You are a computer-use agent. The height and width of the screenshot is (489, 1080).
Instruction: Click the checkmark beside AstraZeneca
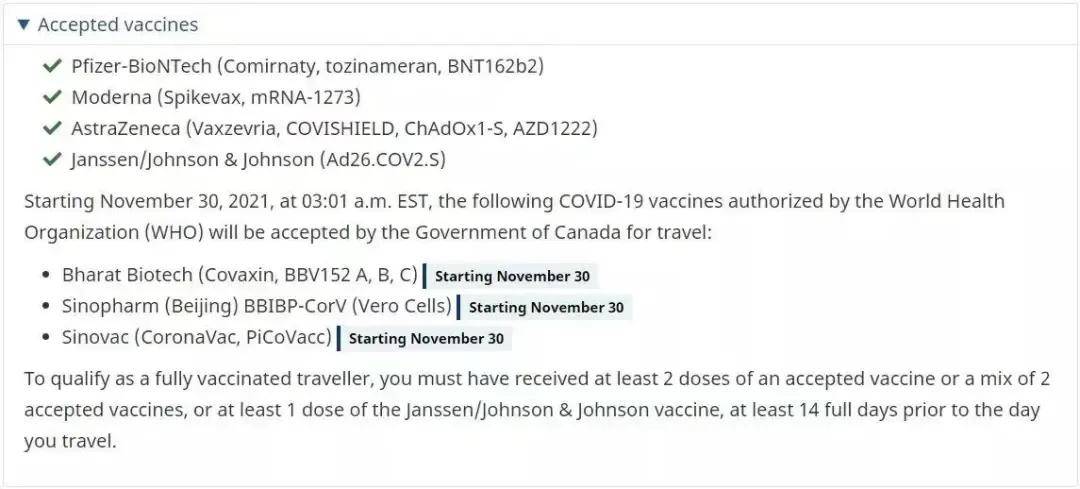point(52,128)
